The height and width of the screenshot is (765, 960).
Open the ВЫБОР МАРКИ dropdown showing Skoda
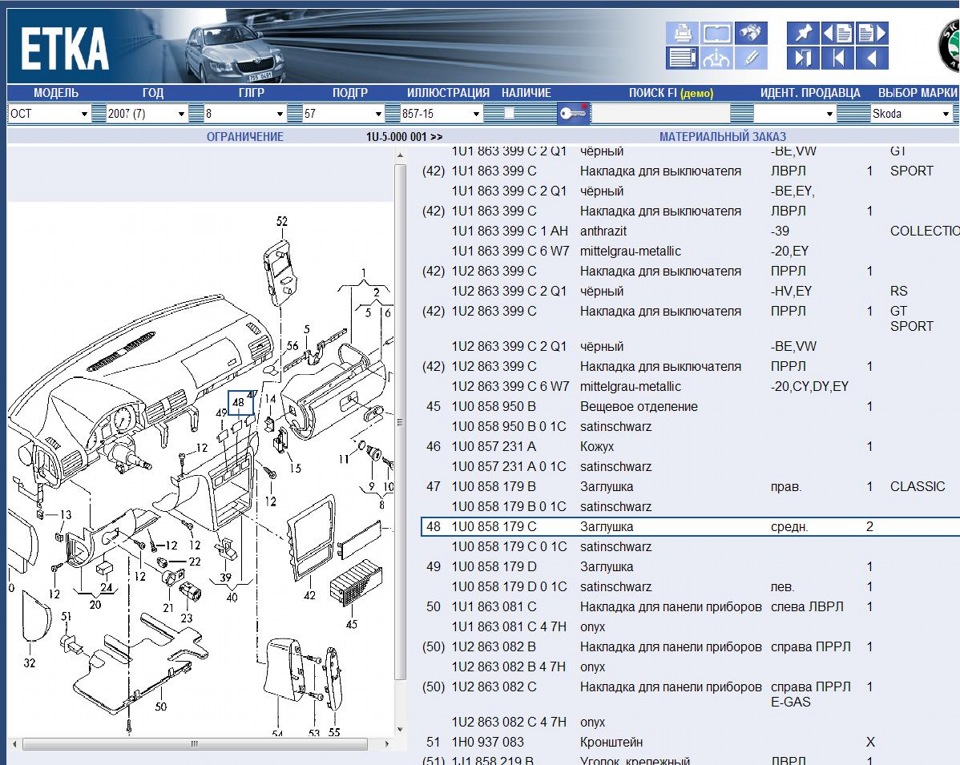[x=911, y=113]
